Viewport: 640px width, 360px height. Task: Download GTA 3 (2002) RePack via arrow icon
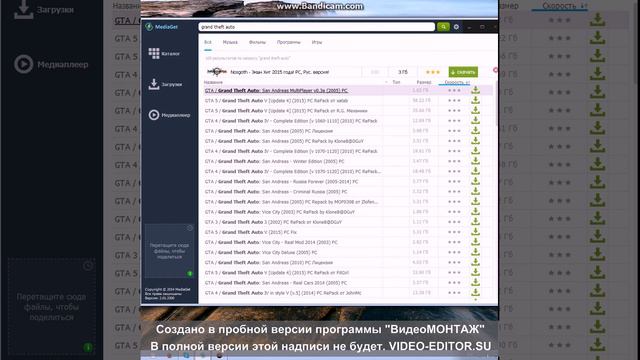click(476, 222)
